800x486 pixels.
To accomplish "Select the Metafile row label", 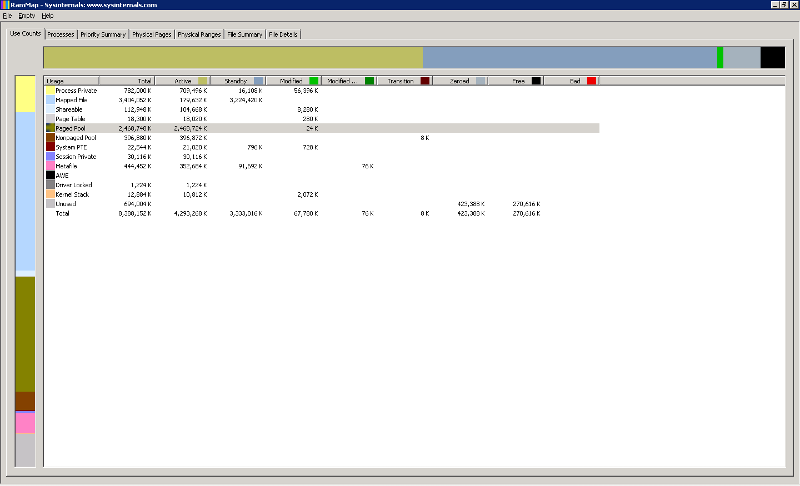I will point(66,166).
